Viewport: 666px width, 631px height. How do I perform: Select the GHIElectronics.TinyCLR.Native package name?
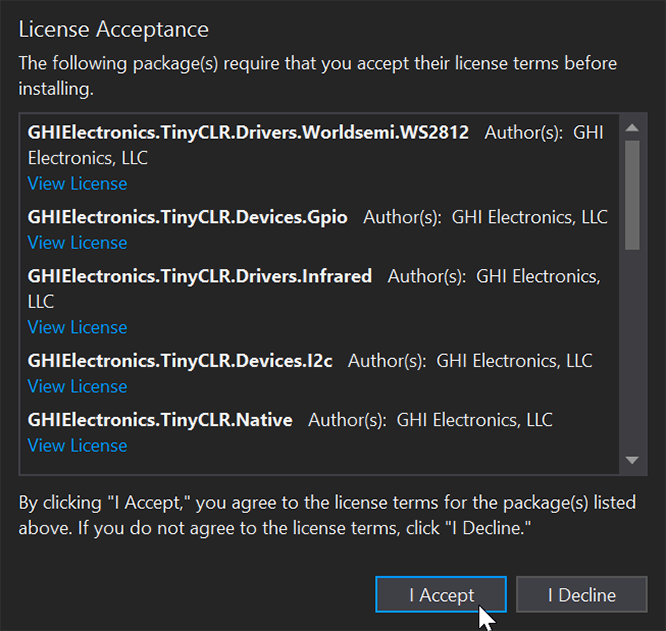coord(160,420)
